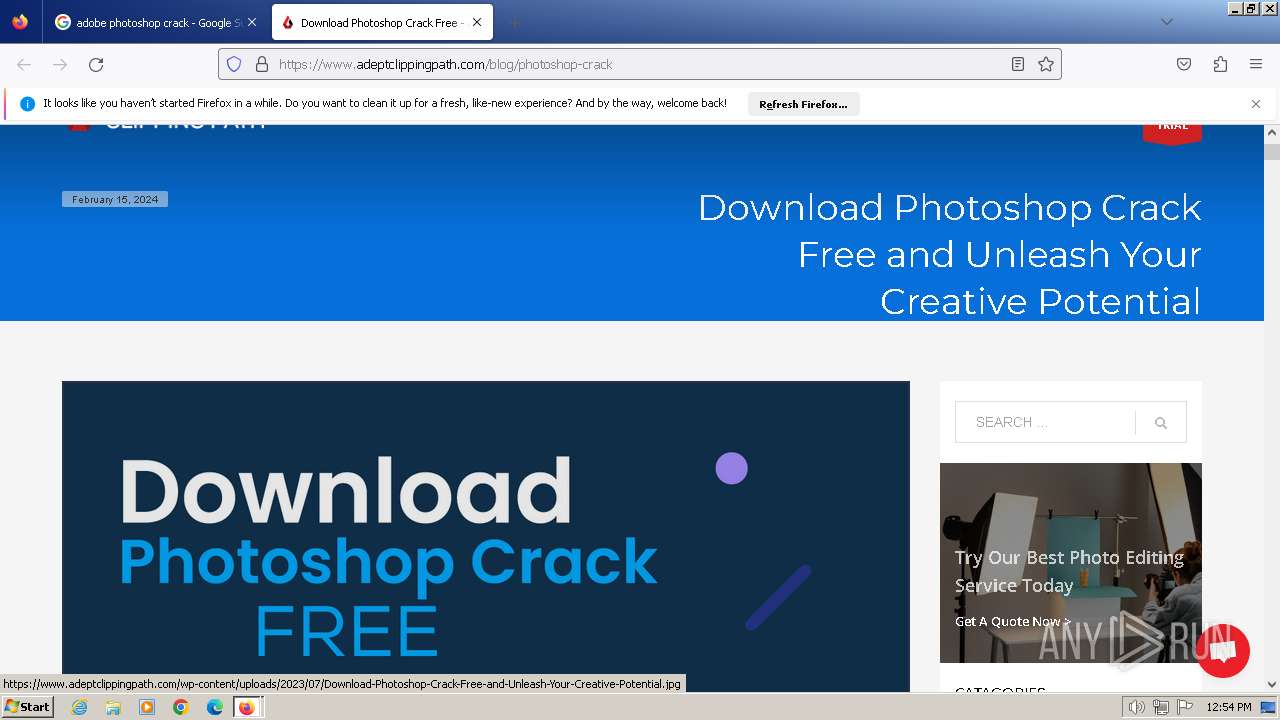Open File Explorer from taskbar
This screenshot has height=720, width=1280.
(x=113, y=707)
